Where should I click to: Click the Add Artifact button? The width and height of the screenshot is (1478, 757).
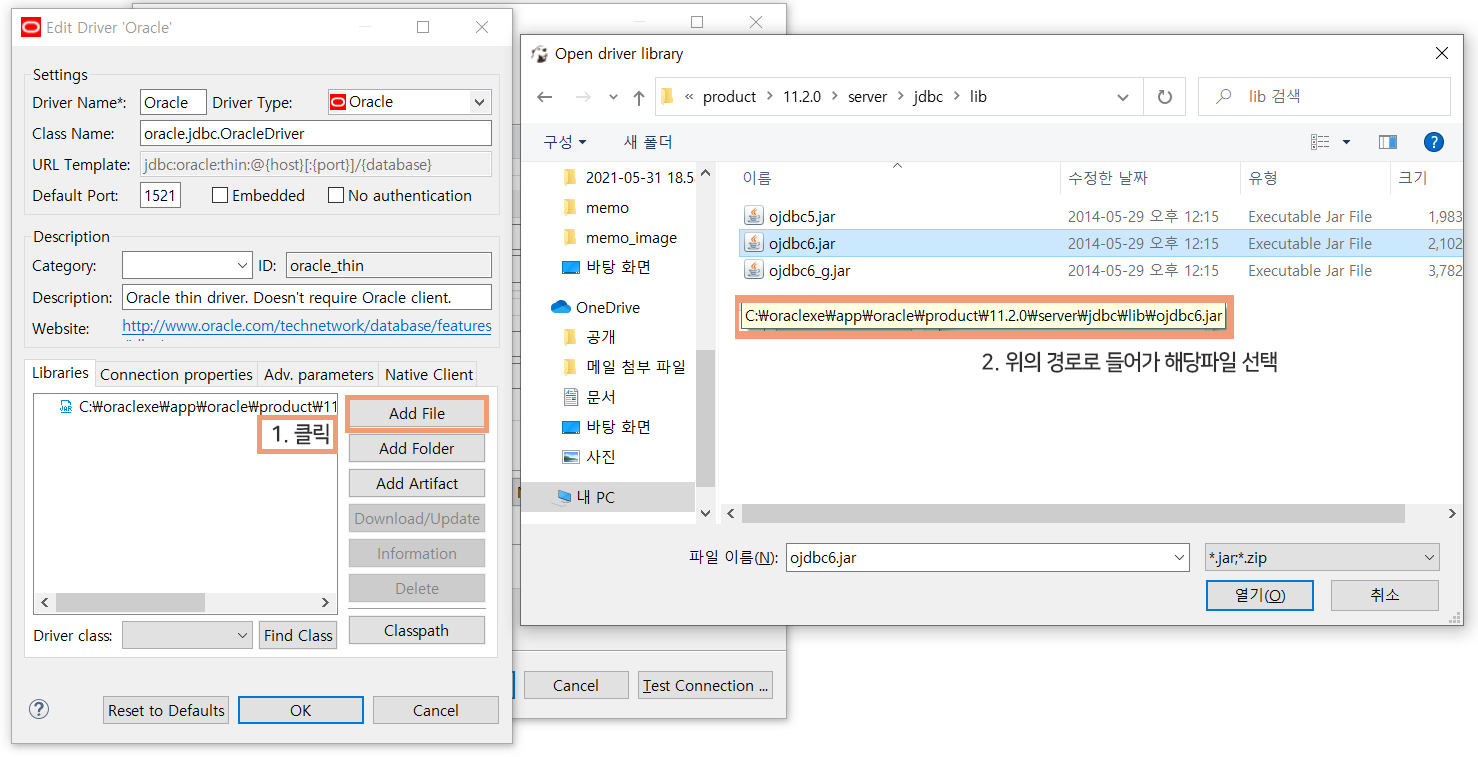pos(417,483)
